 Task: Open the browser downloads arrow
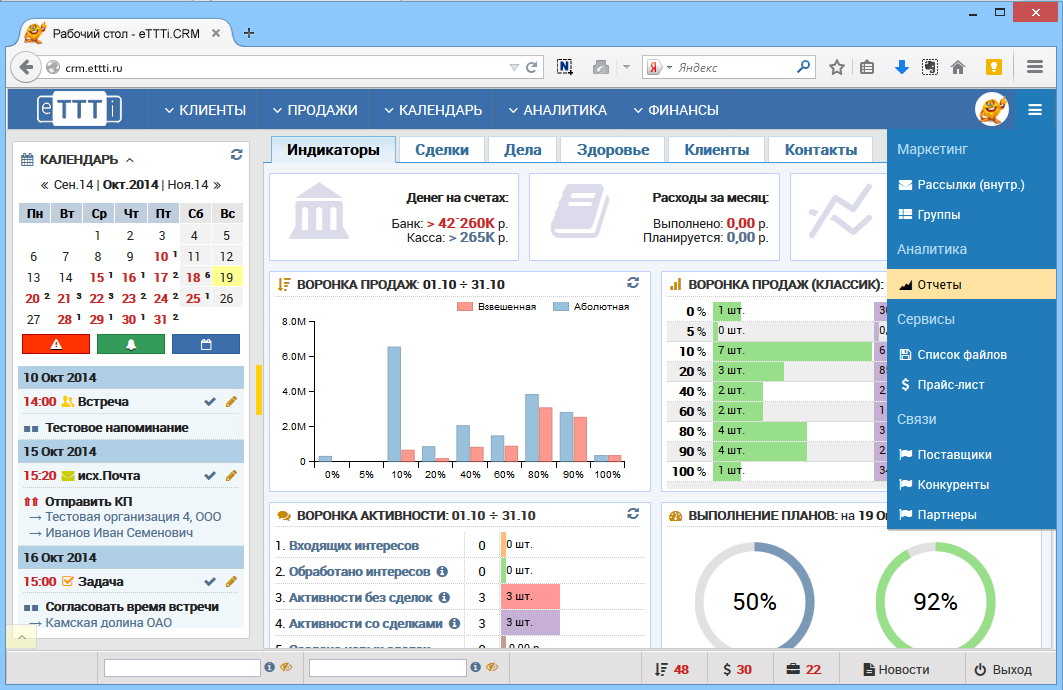click(901, 67)
